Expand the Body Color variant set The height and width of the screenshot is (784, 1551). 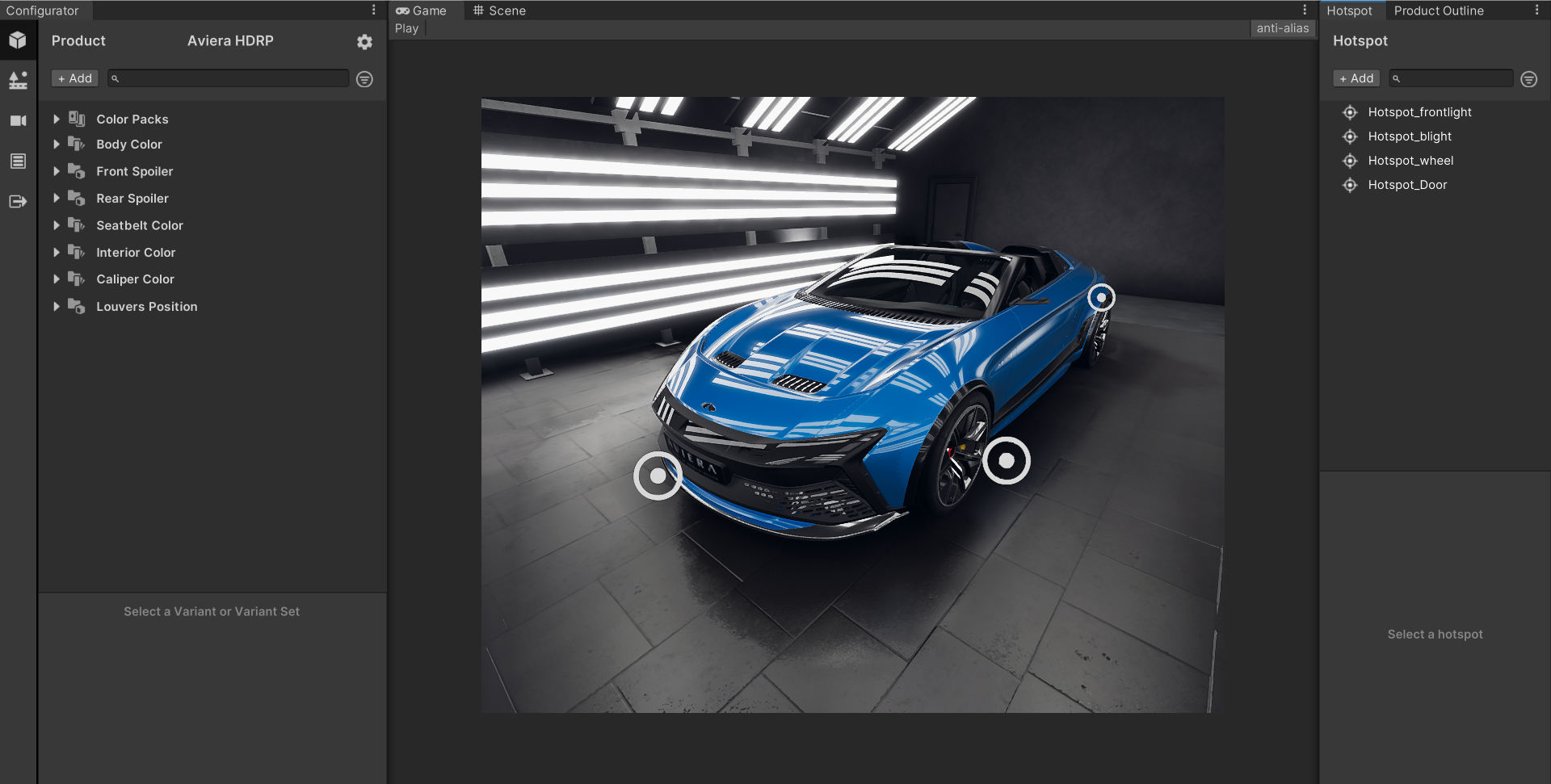[57, 145]
